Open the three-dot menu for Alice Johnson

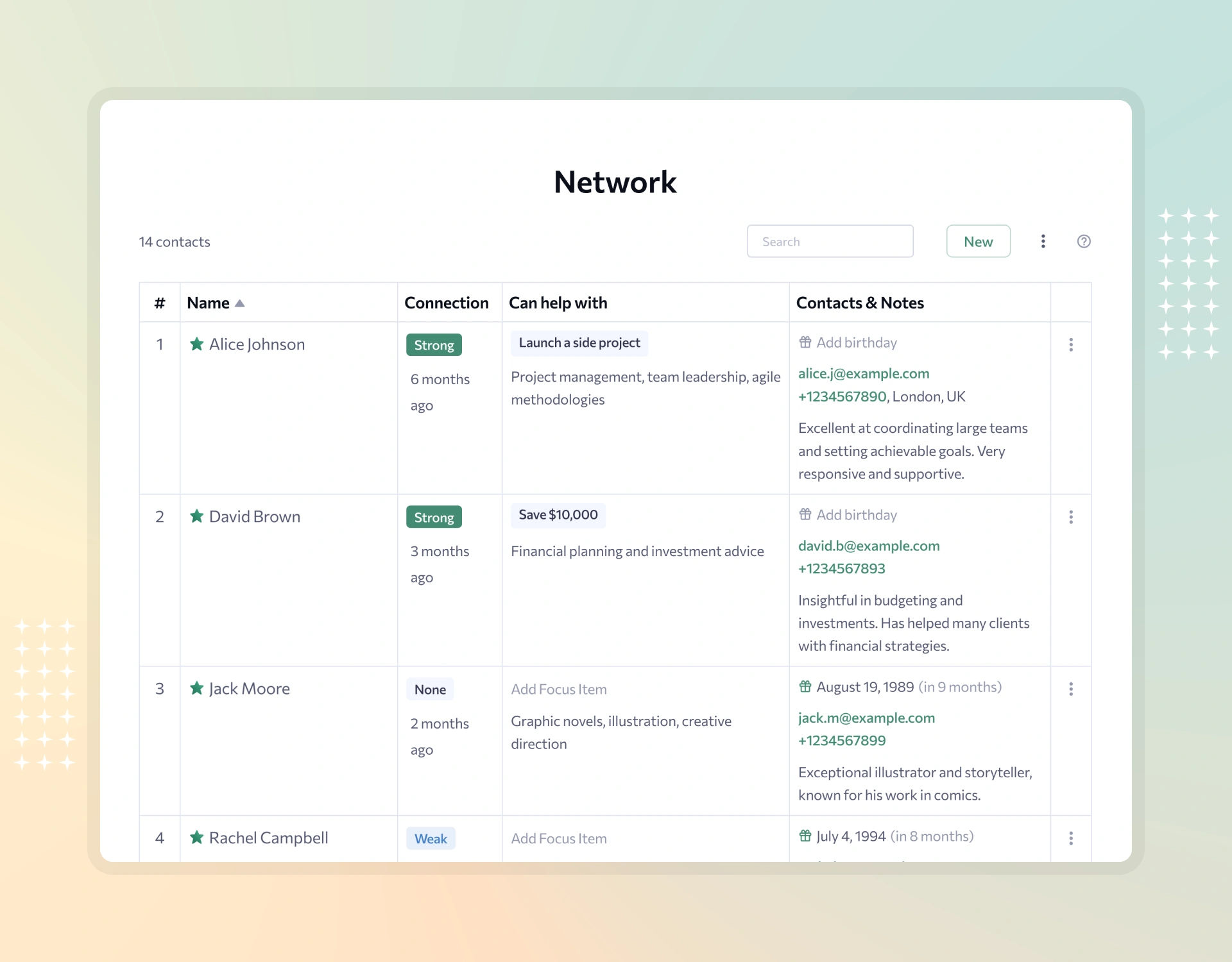pyautogui.click(x=1071, y=345)
